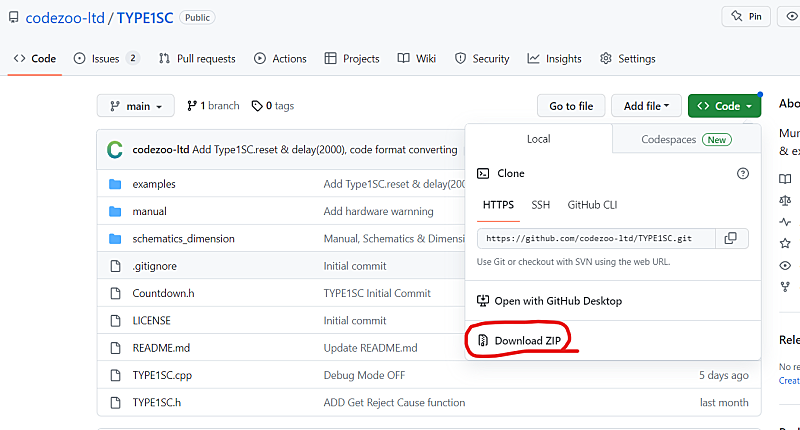Screen dimensions: 800x430
Task: Copy the HTTPS clone URL to clipboard
Action: [731, 238]
